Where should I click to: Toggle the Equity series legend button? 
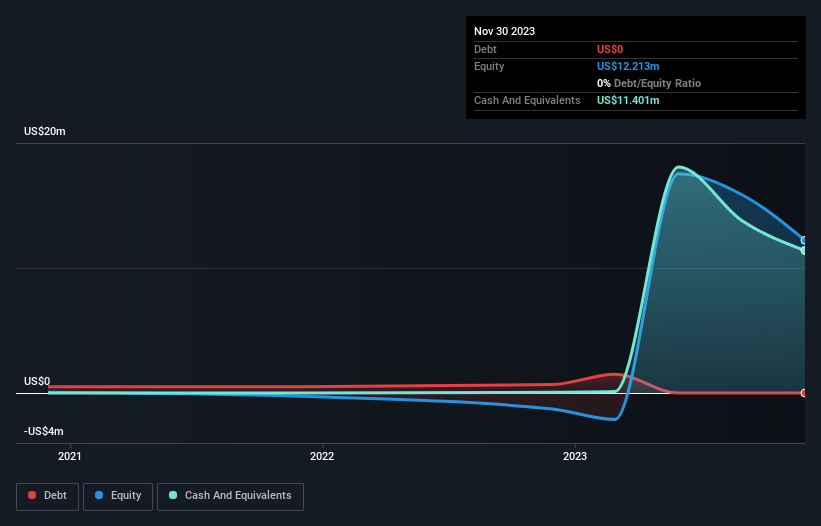pyautogui.click(x=118, y=496)
